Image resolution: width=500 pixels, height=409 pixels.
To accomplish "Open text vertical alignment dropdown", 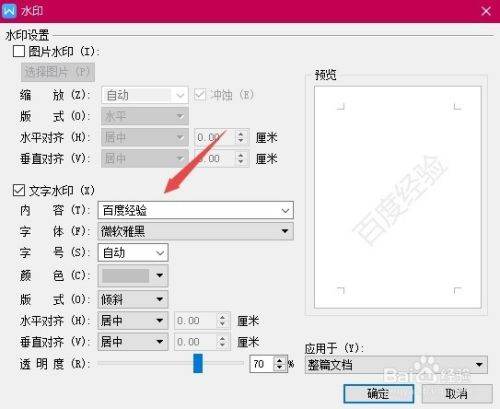I will tap(133, 342).
